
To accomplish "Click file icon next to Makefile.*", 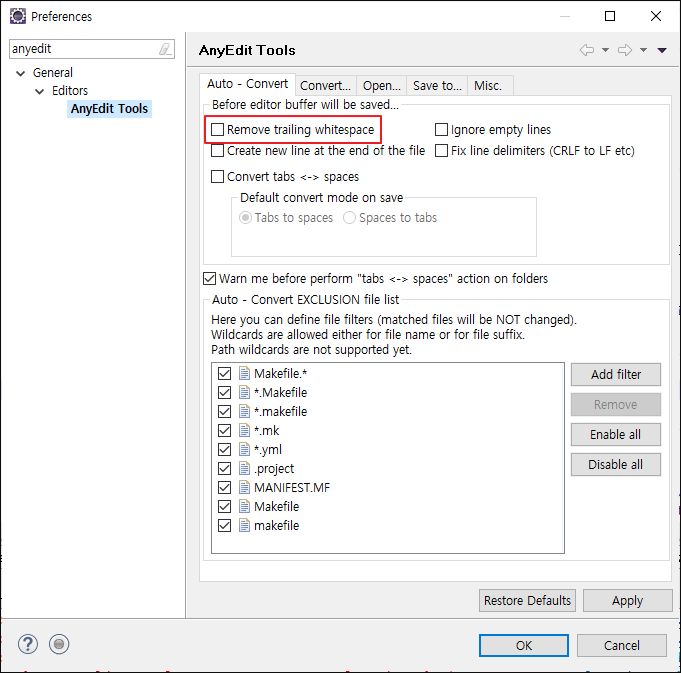I will 245,373.
